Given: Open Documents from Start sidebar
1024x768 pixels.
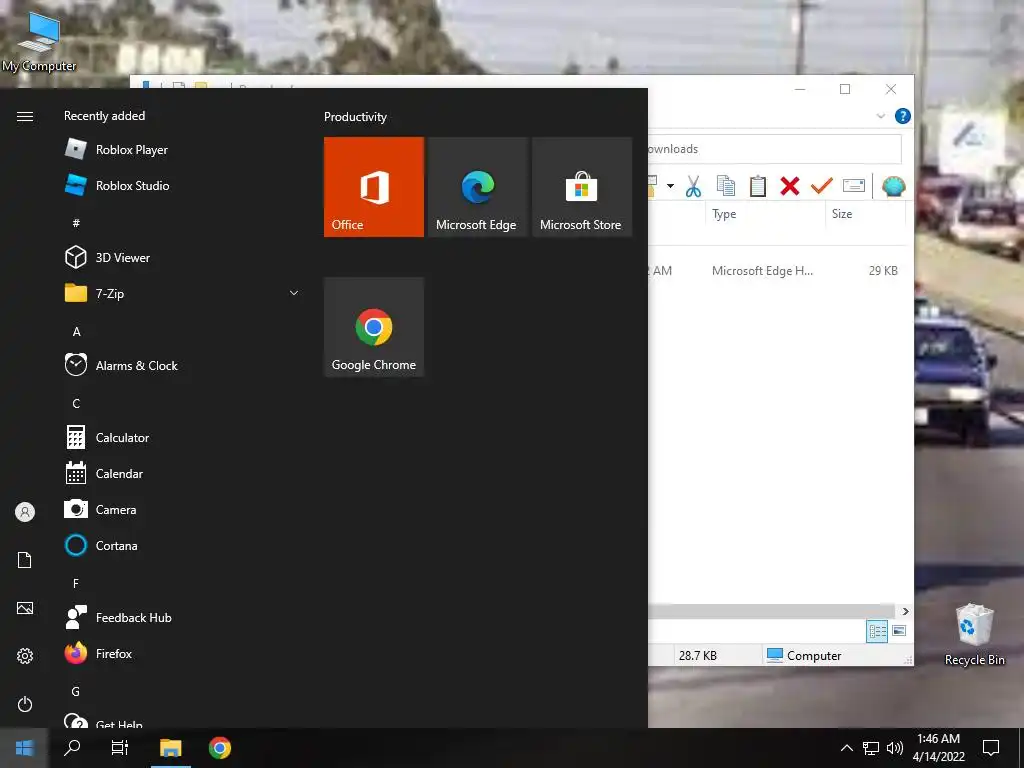Looking at the screenshot, I should pos(25,560).
